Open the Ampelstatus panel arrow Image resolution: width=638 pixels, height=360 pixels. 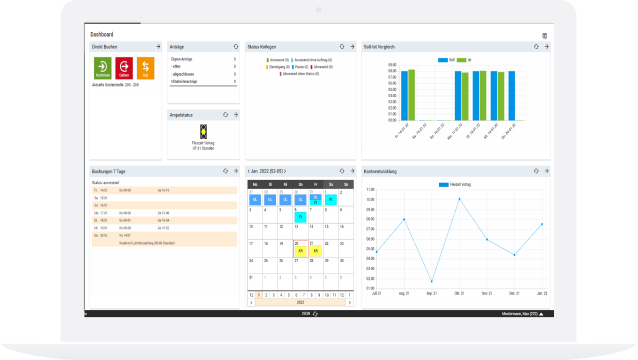[236, 115]
